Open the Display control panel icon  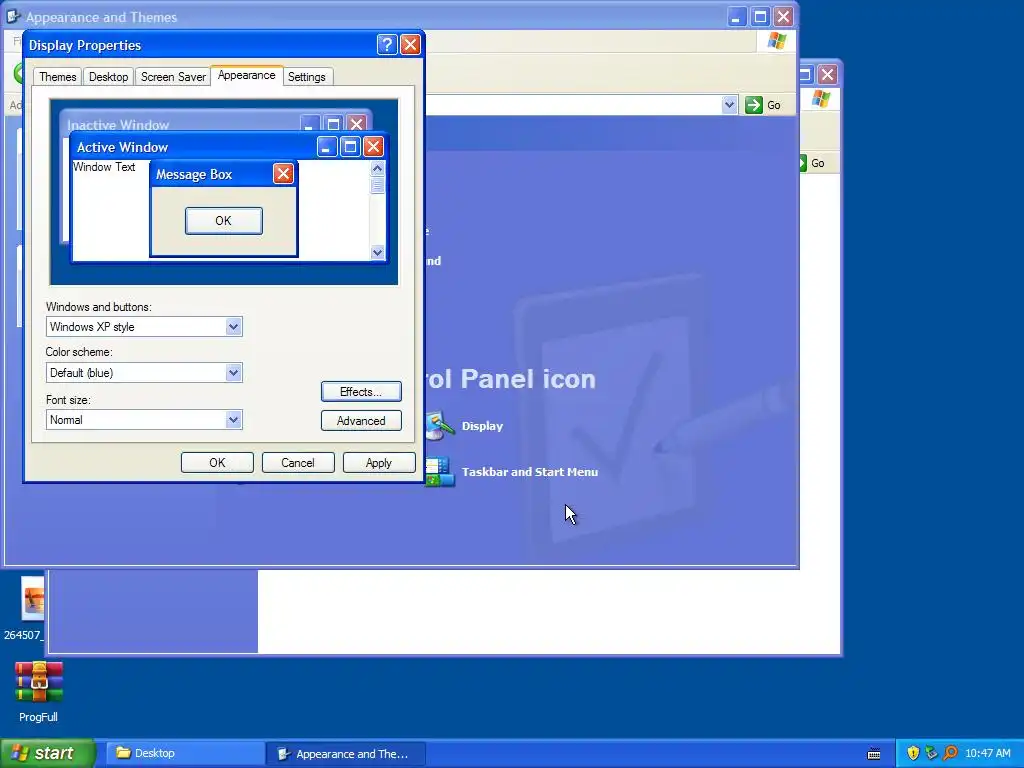(x=440, y=426)
